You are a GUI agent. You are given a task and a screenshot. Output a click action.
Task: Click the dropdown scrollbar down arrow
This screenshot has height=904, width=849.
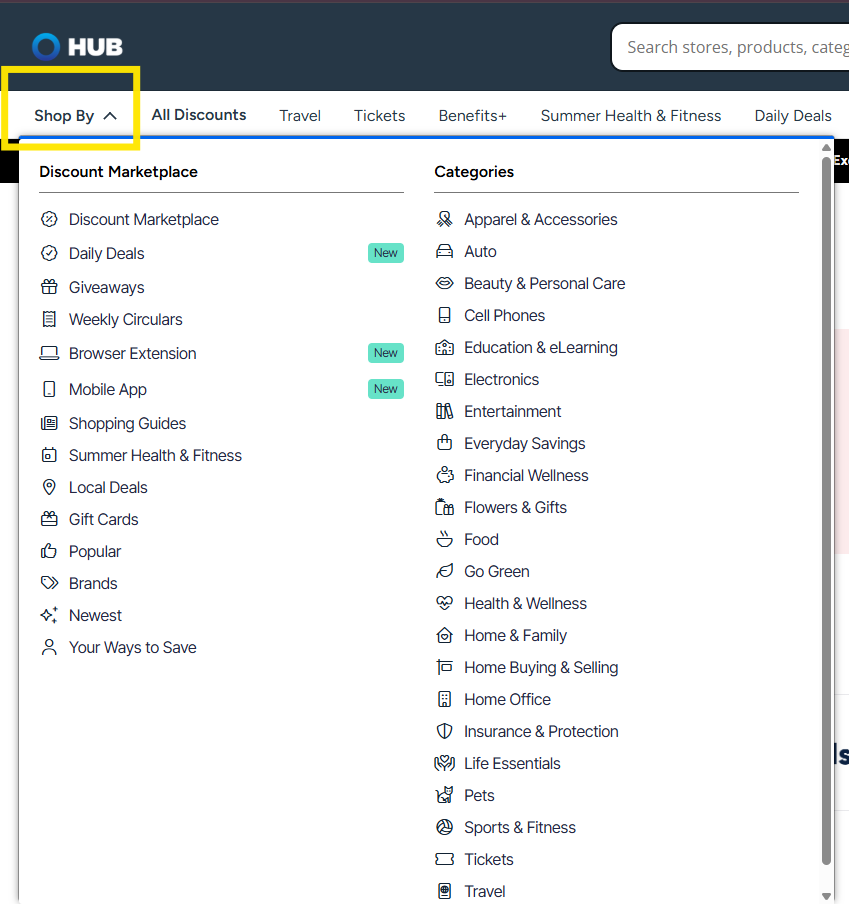click(x=827, y=896)
